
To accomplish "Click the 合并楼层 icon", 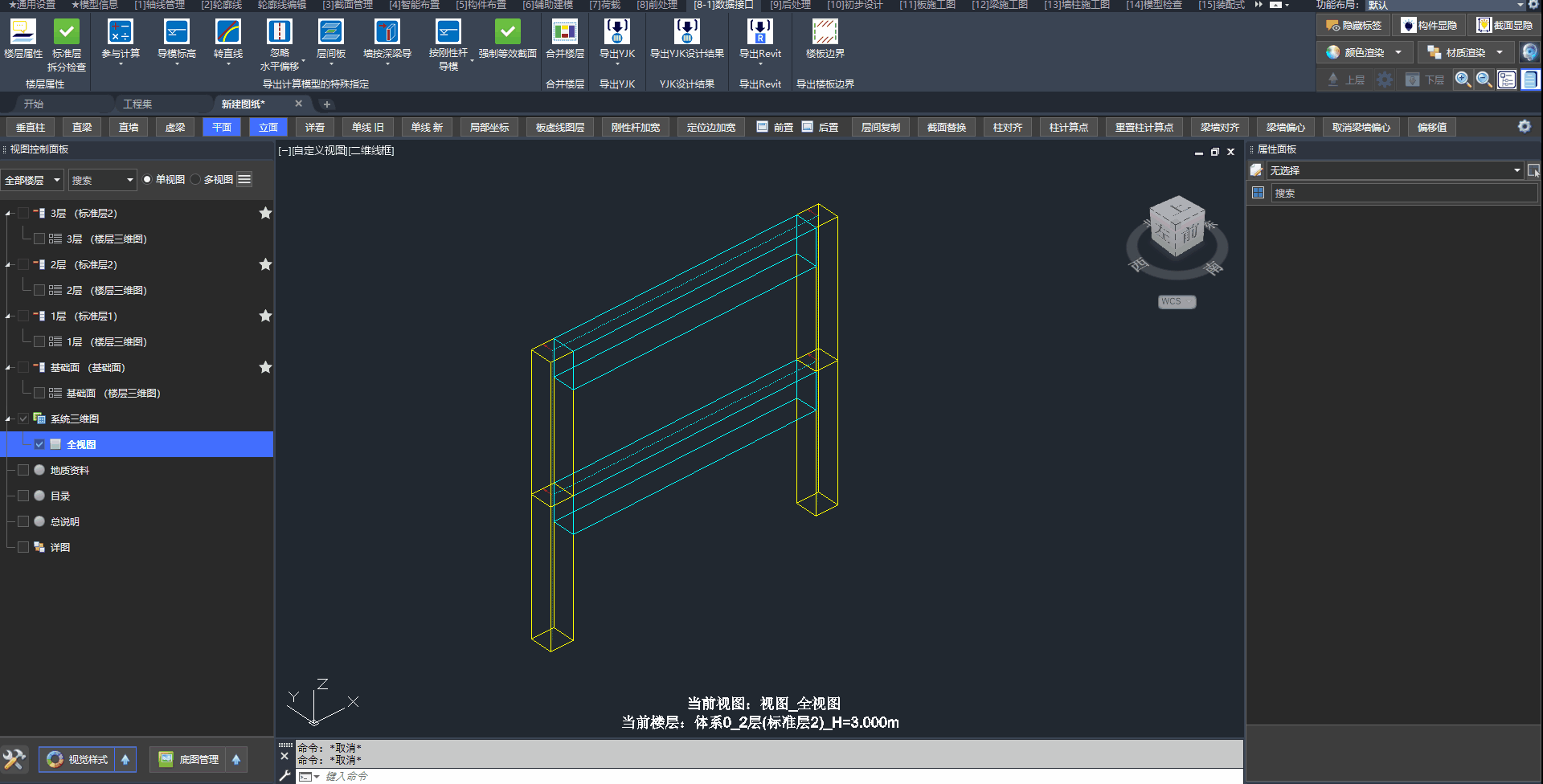I will coord(565,33).
